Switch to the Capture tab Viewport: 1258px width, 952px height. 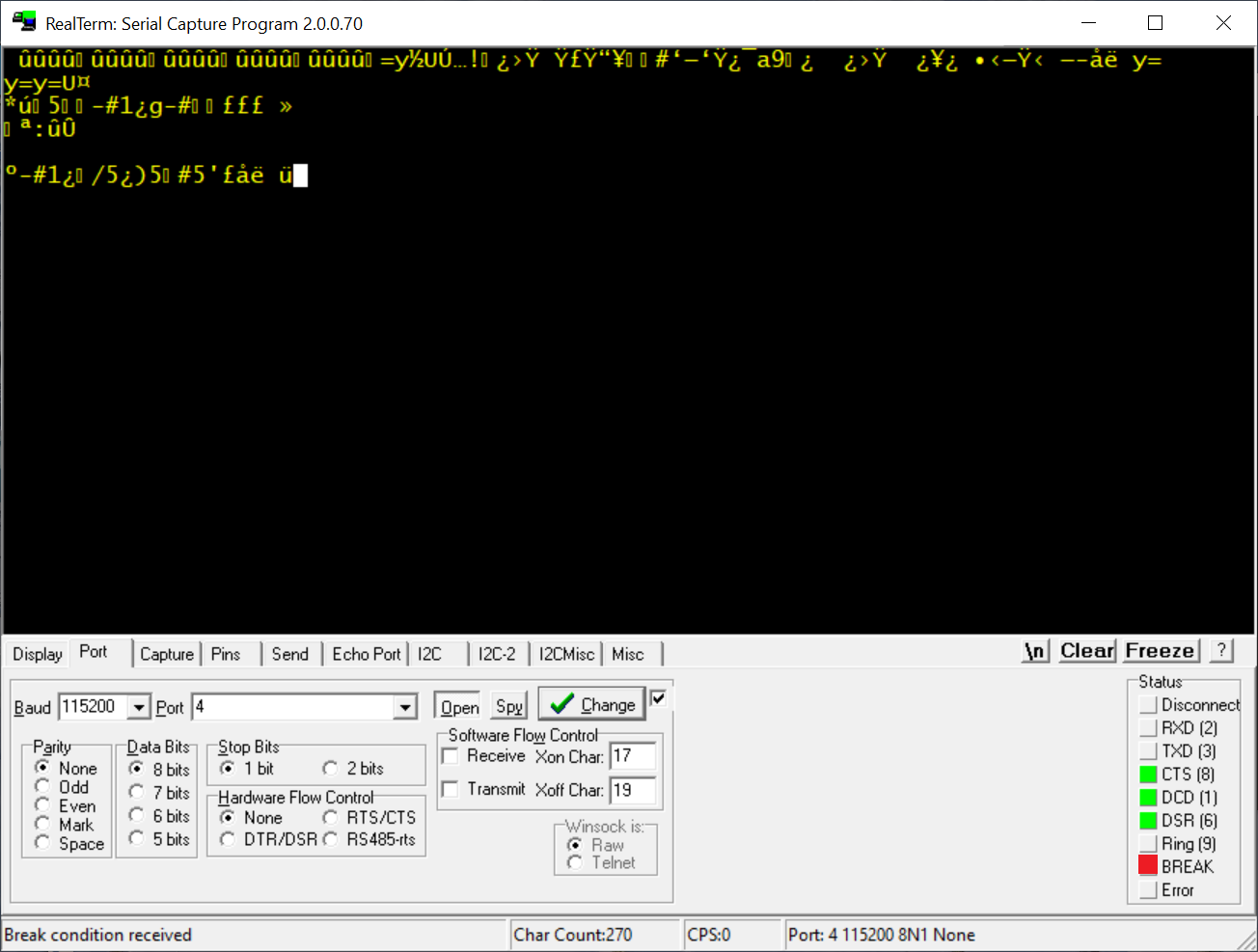pyautogui.click(x=167, y=654)
